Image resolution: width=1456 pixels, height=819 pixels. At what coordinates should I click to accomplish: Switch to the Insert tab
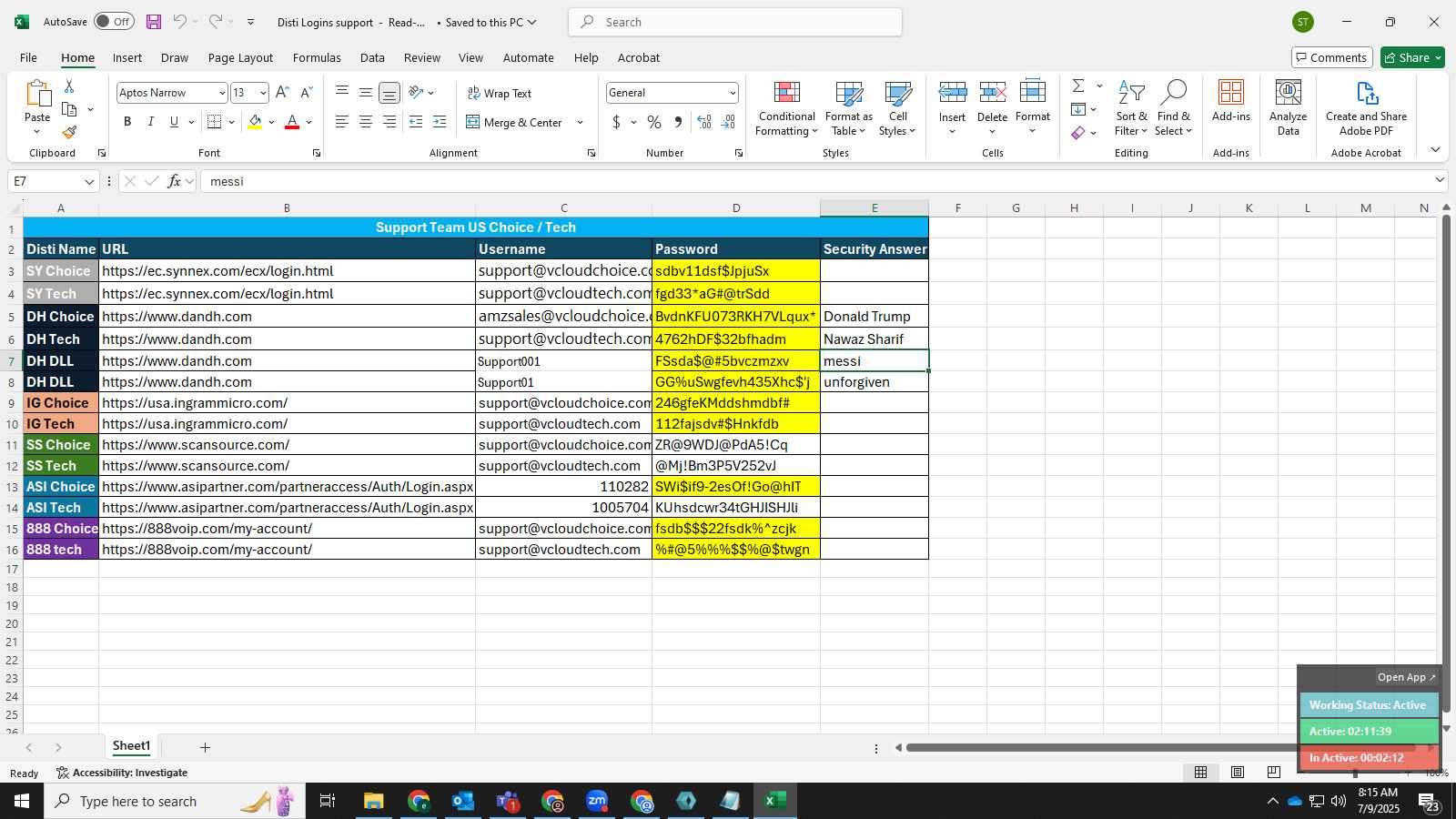[127, 57]
